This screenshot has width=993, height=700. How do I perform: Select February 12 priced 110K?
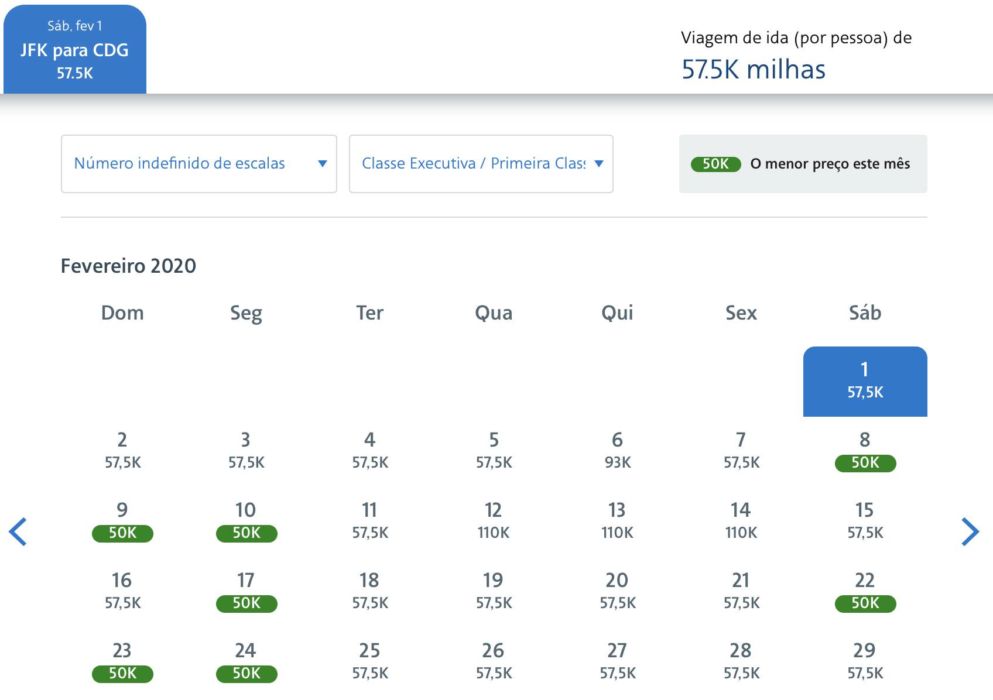tap(493, 521)
